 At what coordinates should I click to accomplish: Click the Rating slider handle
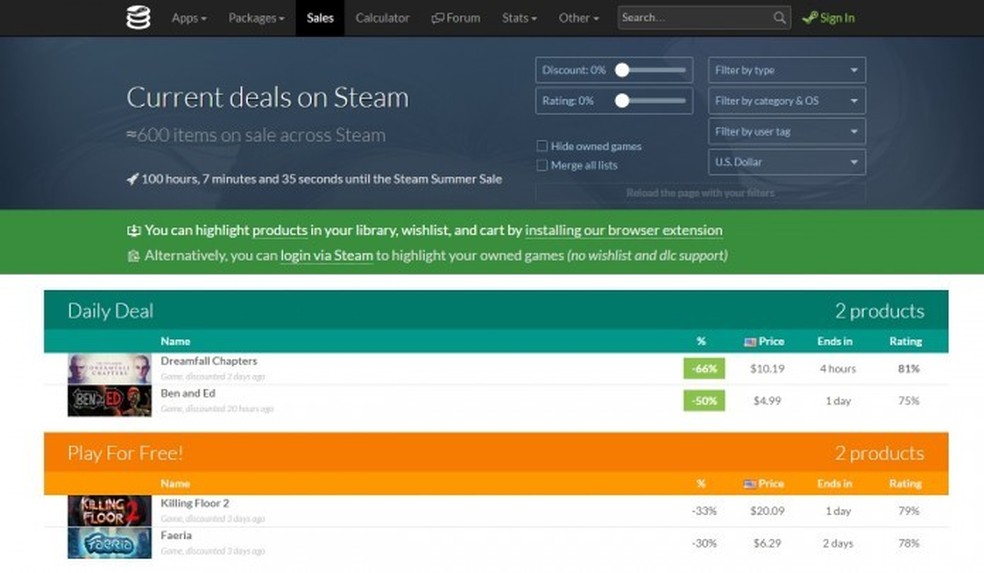point(622,100)
